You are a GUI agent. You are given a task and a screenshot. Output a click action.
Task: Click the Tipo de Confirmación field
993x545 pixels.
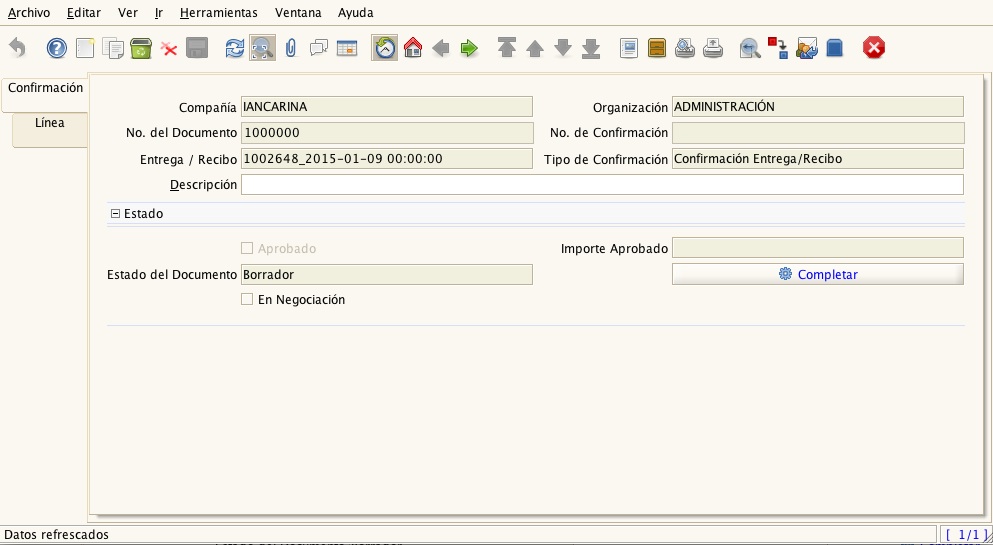tap(818, 159)
